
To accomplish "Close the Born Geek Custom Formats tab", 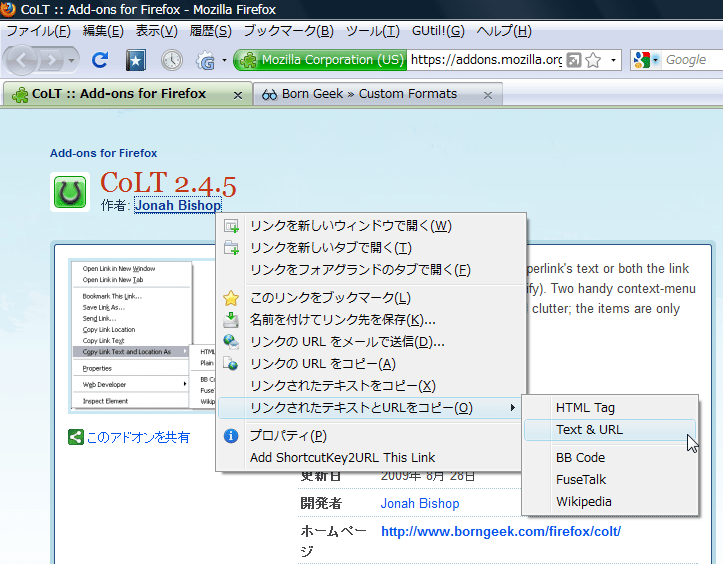I will 488,95.
